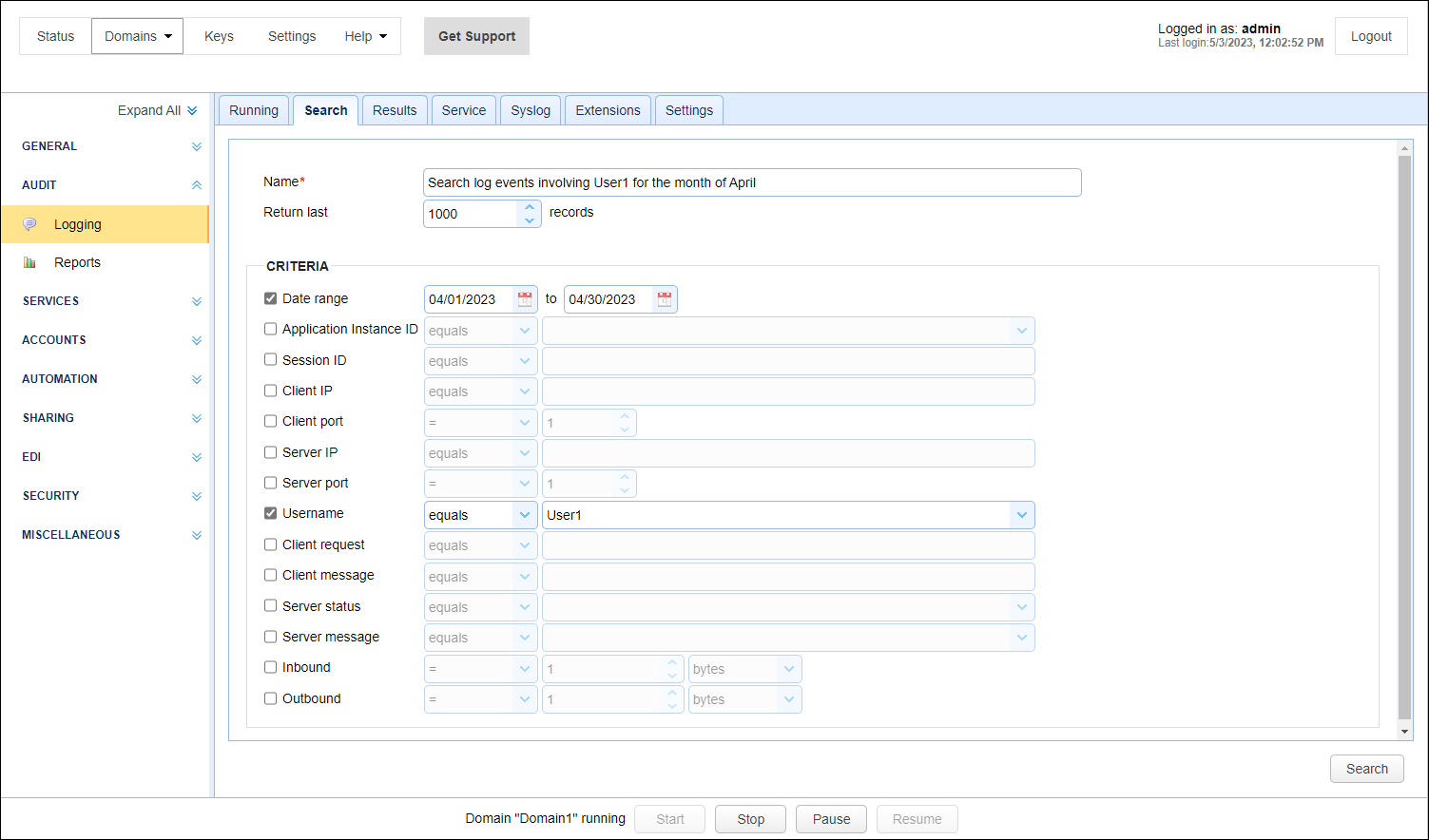Open the Domains dropdown menu
The height and width of the screenshot is (840, 1429).
point(138,36)
